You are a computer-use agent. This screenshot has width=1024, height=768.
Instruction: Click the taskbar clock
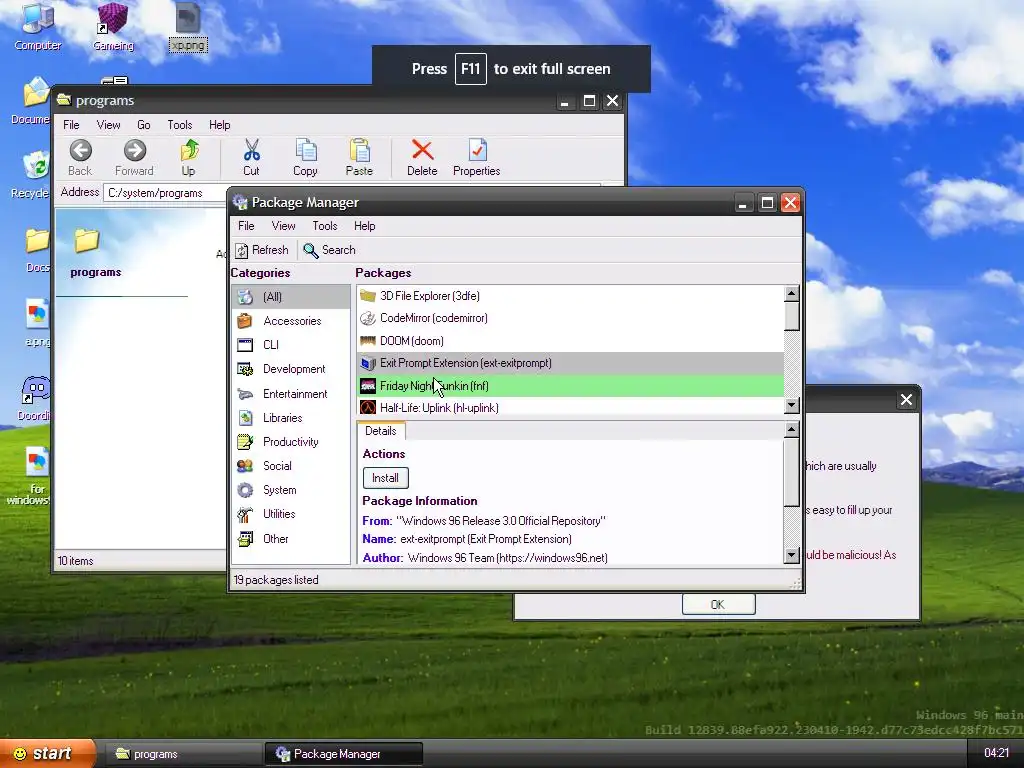996,753
